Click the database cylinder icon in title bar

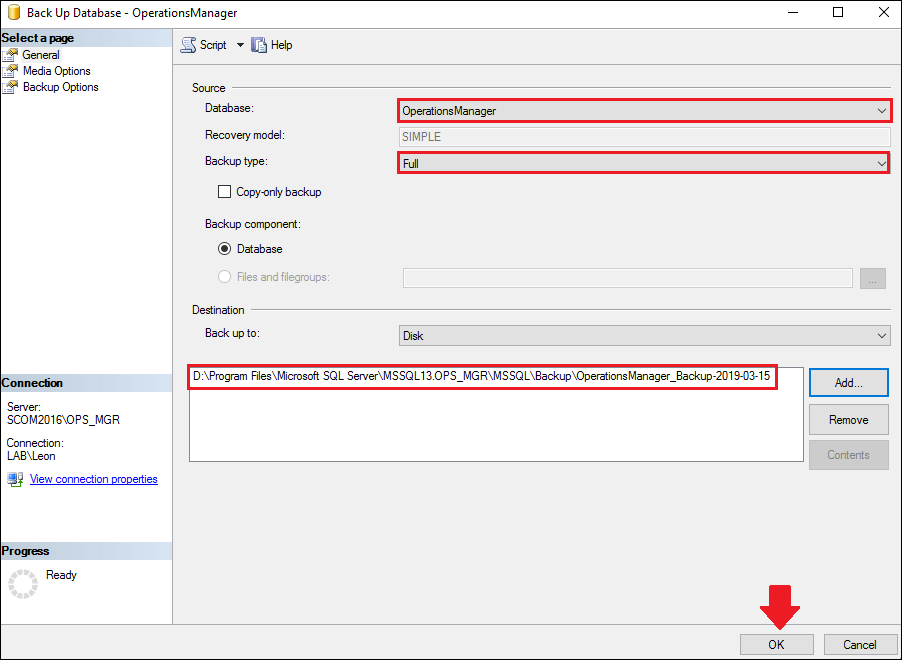tap(14, 12)
